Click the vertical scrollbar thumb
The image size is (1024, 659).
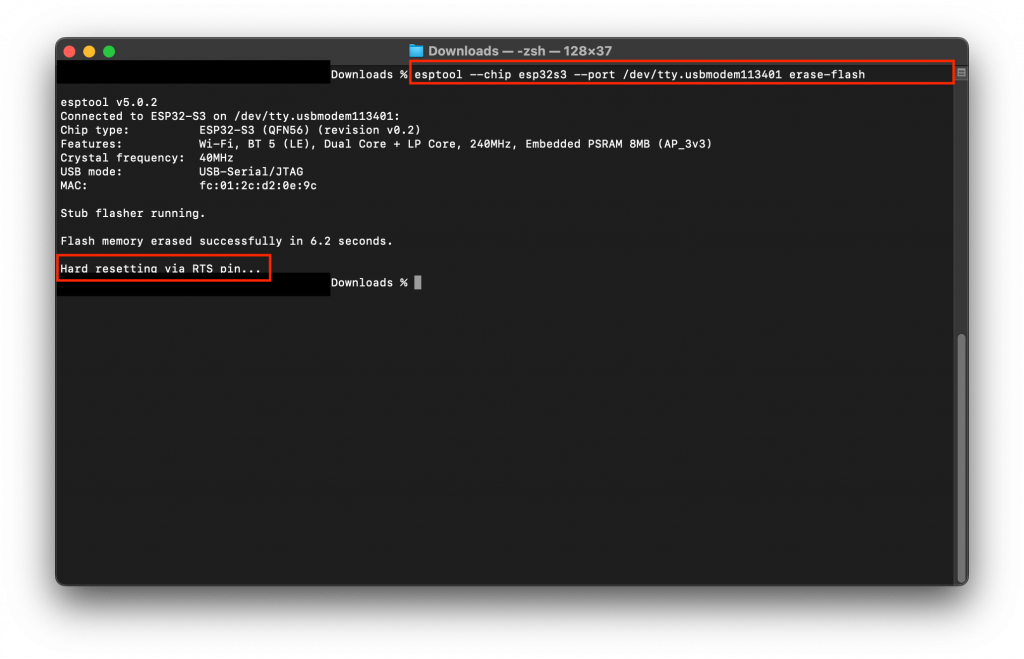(x=962, y=455)
